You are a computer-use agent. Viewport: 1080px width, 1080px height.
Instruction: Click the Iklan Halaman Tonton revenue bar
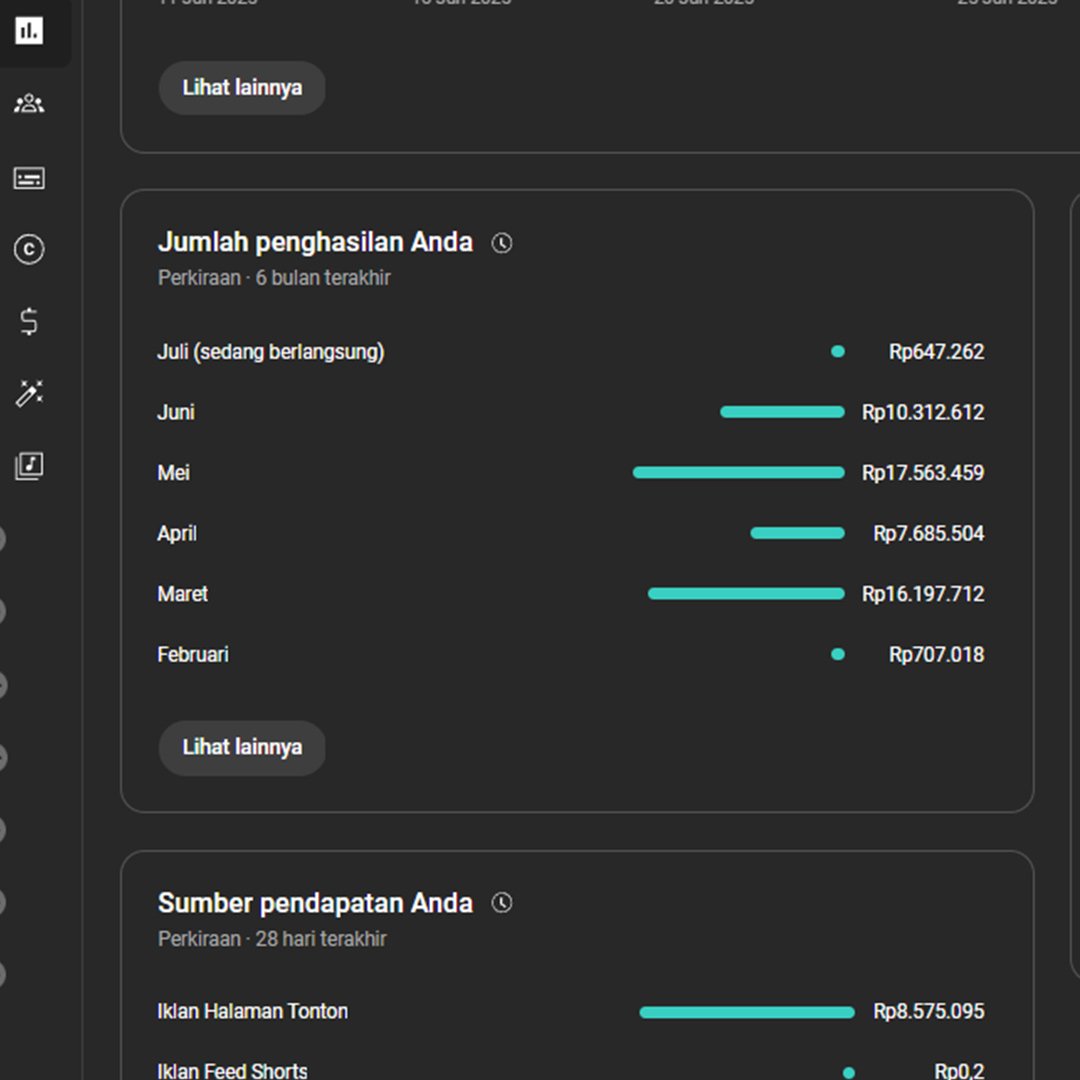tap(746, 1011)
